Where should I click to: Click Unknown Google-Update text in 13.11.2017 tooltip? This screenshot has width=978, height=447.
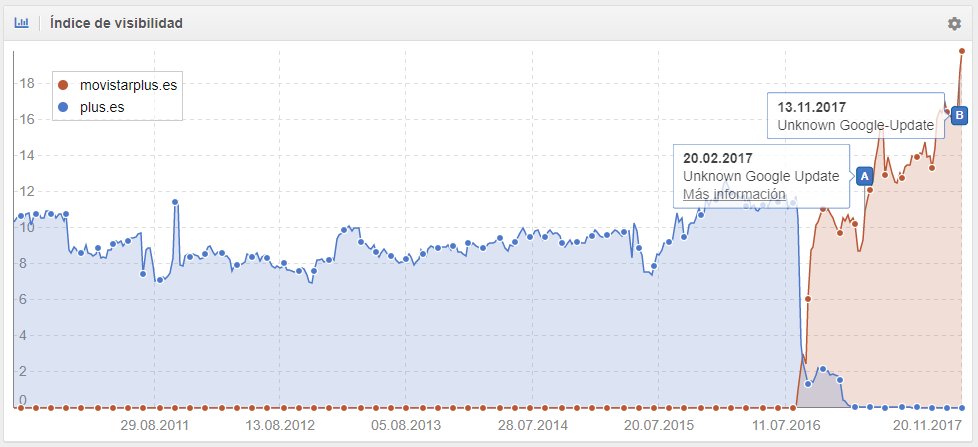click(855, 126)
